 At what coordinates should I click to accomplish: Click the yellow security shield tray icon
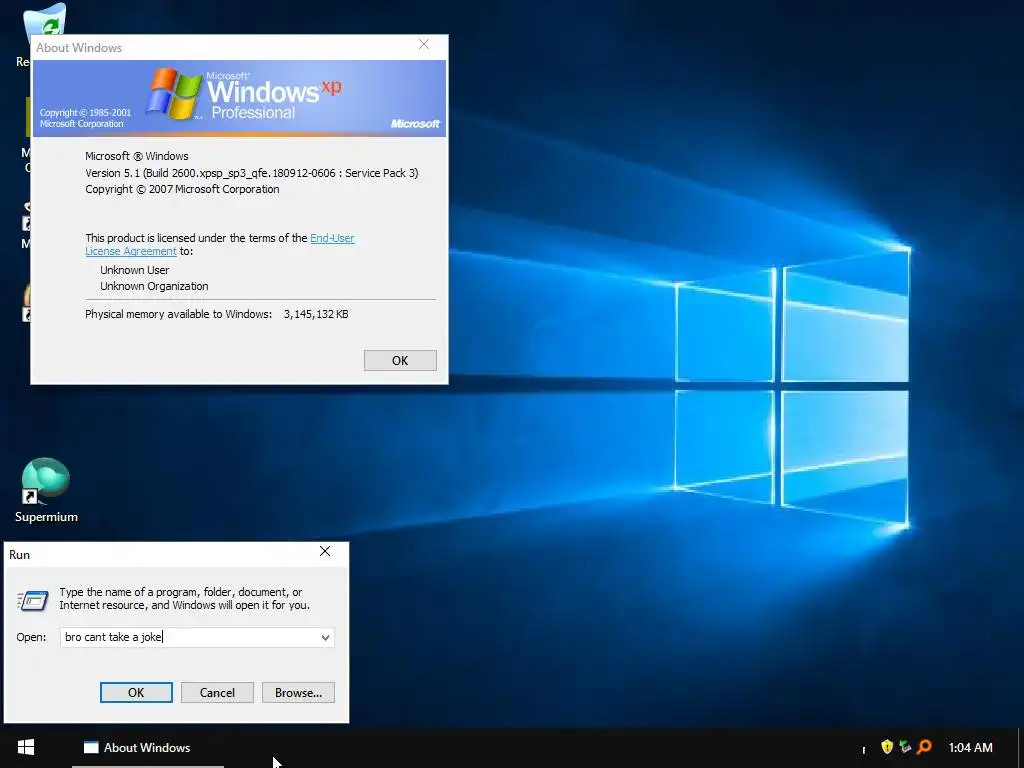[887, 746]
